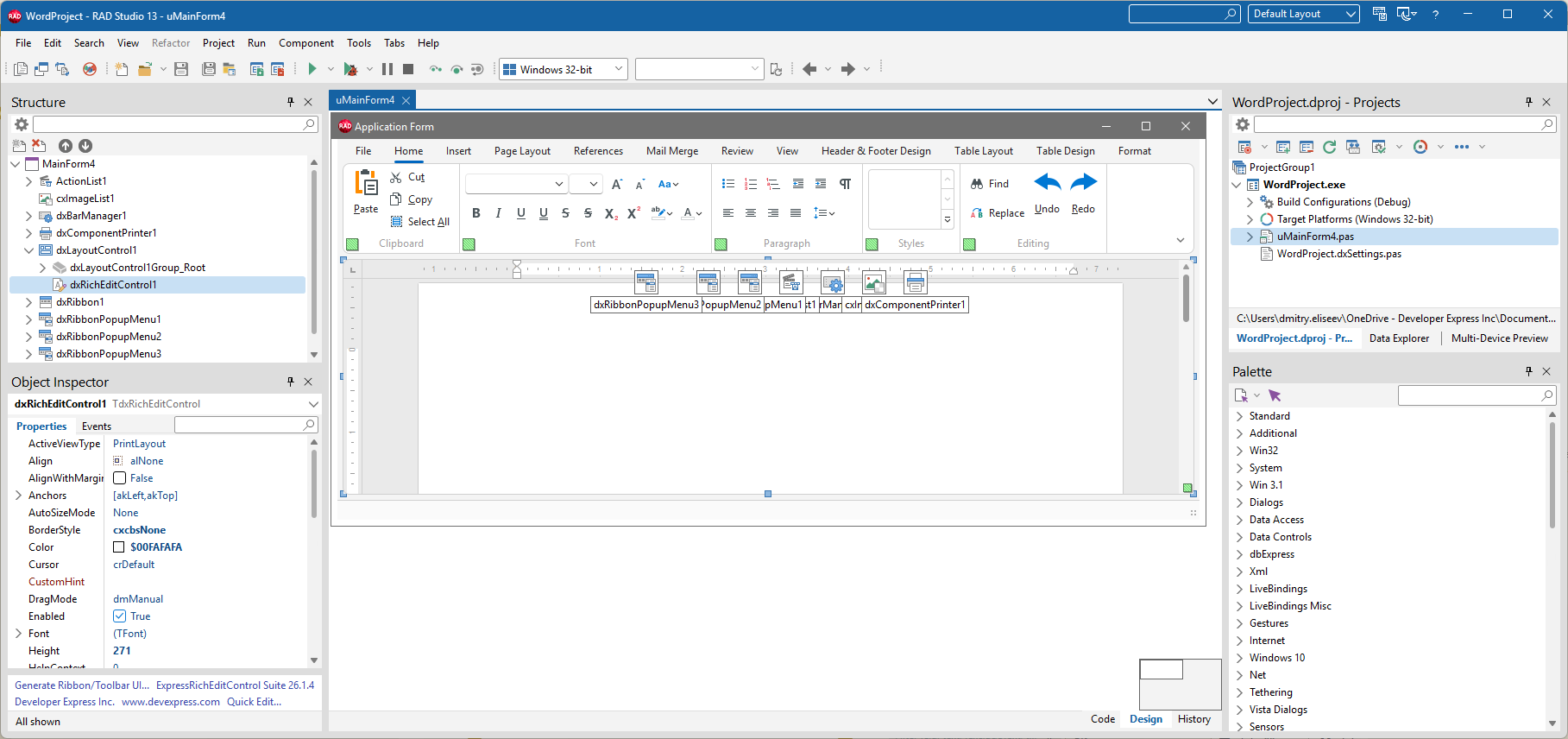The width and height of the screenshot is (1568, 739).
Task: Click the numbered list icon in Paragraph group
Action: [751, 184]
